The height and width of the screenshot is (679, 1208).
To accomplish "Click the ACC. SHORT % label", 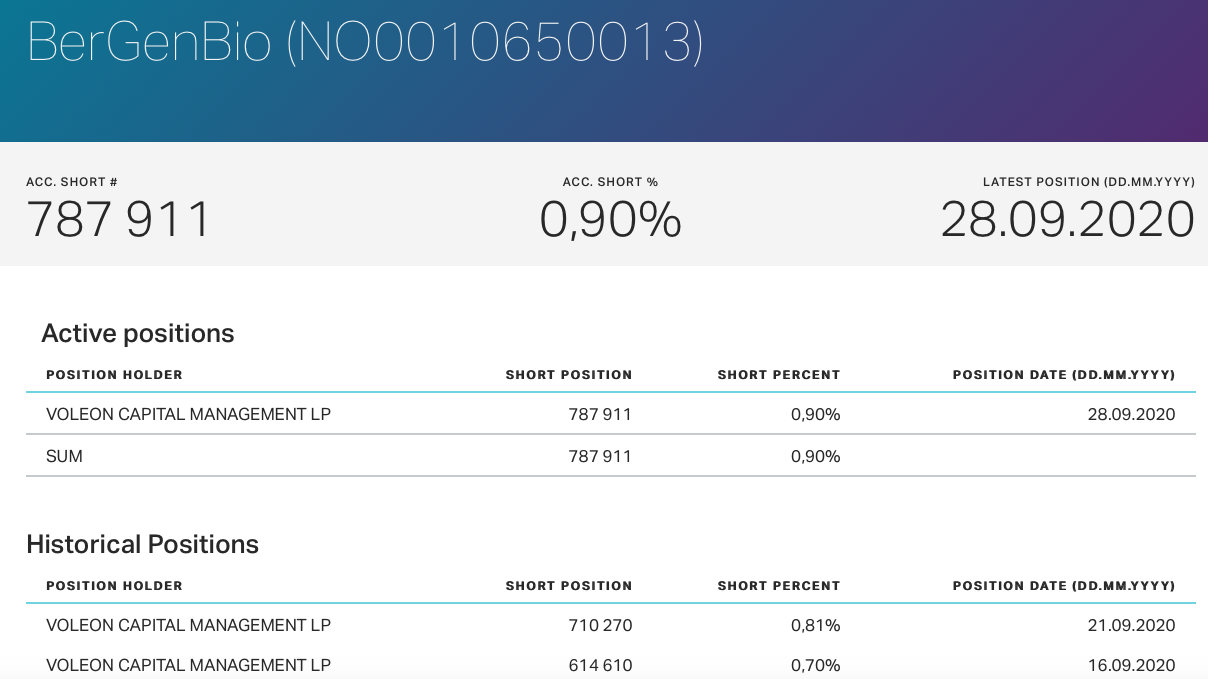I will point(610,182).
